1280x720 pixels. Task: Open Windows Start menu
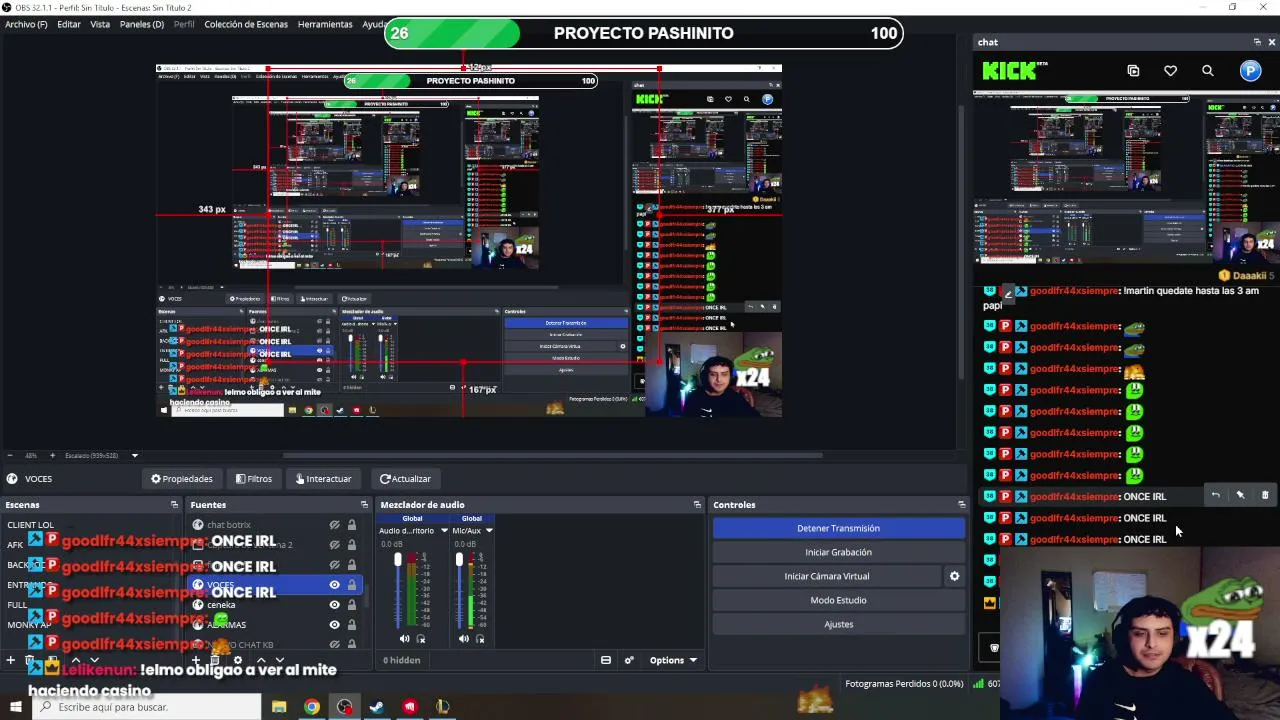click(x=17, y=707)
